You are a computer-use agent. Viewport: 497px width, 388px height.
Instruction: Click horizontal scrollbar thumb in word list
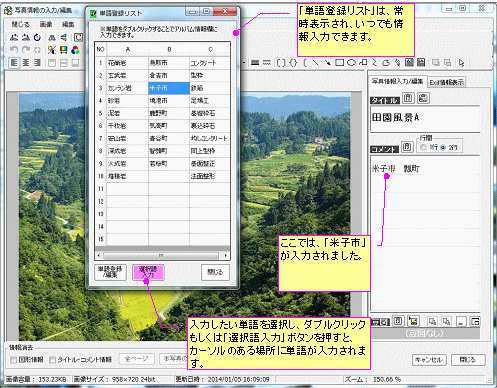coord(161,256)
